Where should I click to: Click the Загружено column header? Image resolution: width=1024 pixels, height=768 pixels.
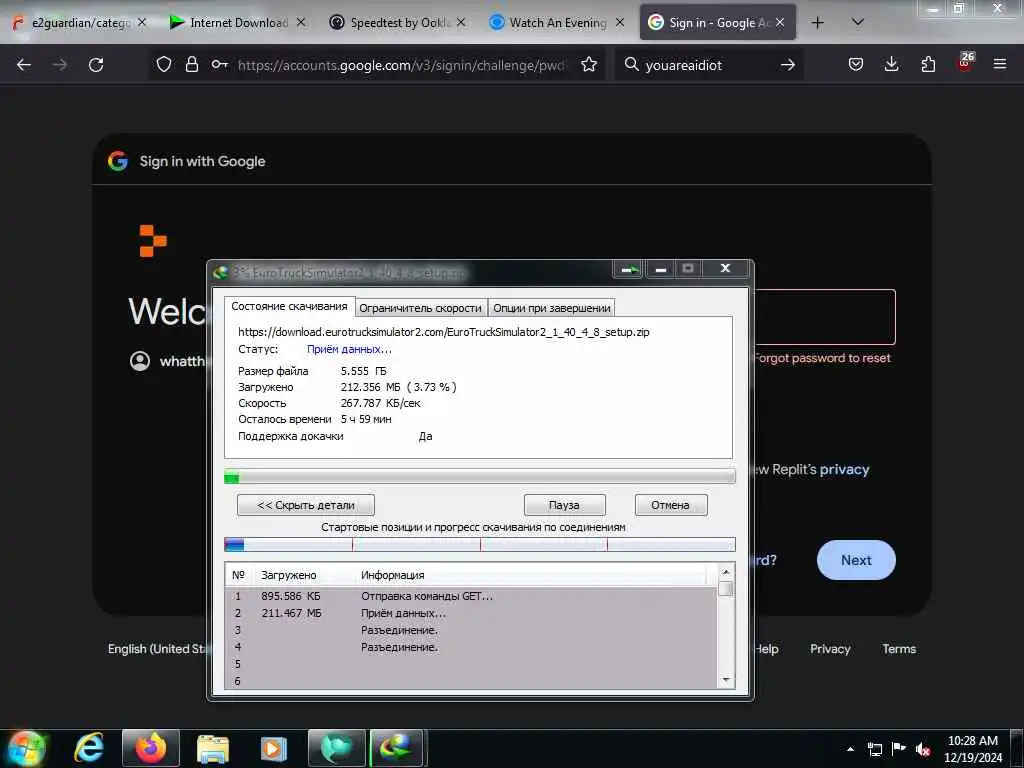305,575
